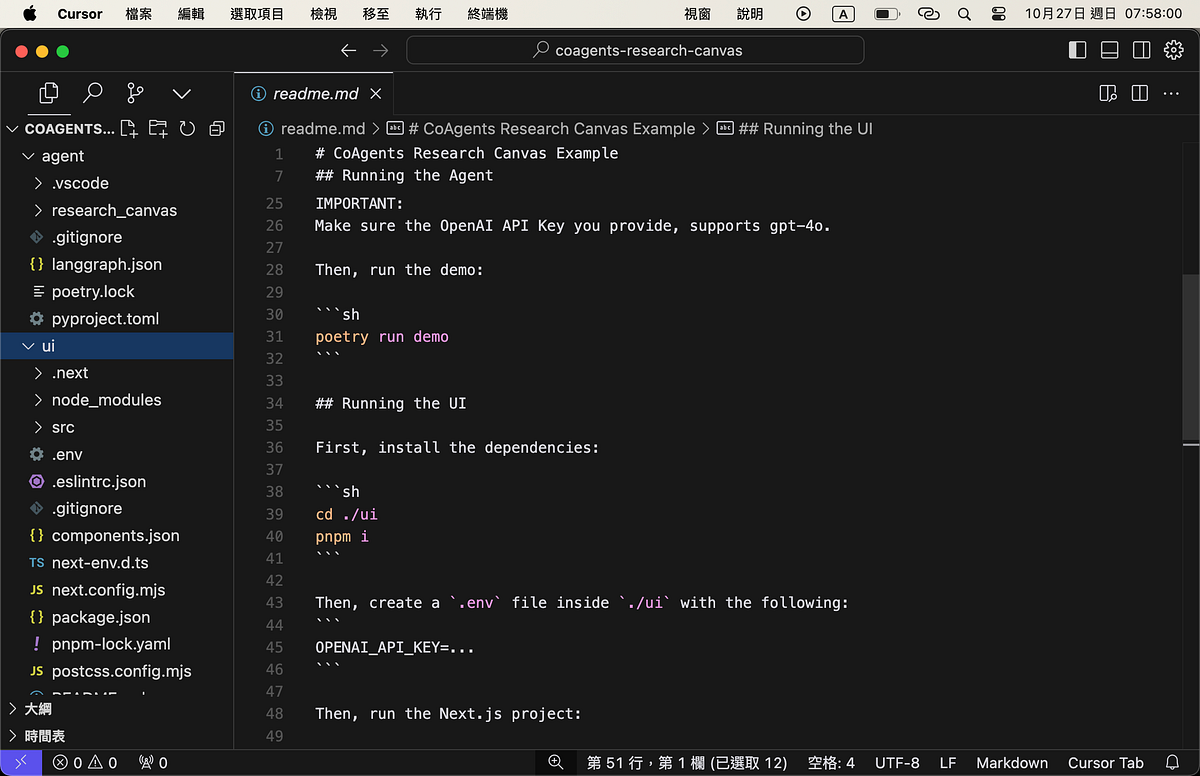
Task: Create a new folder in the Explorer
Action: [x=158, y=128]
